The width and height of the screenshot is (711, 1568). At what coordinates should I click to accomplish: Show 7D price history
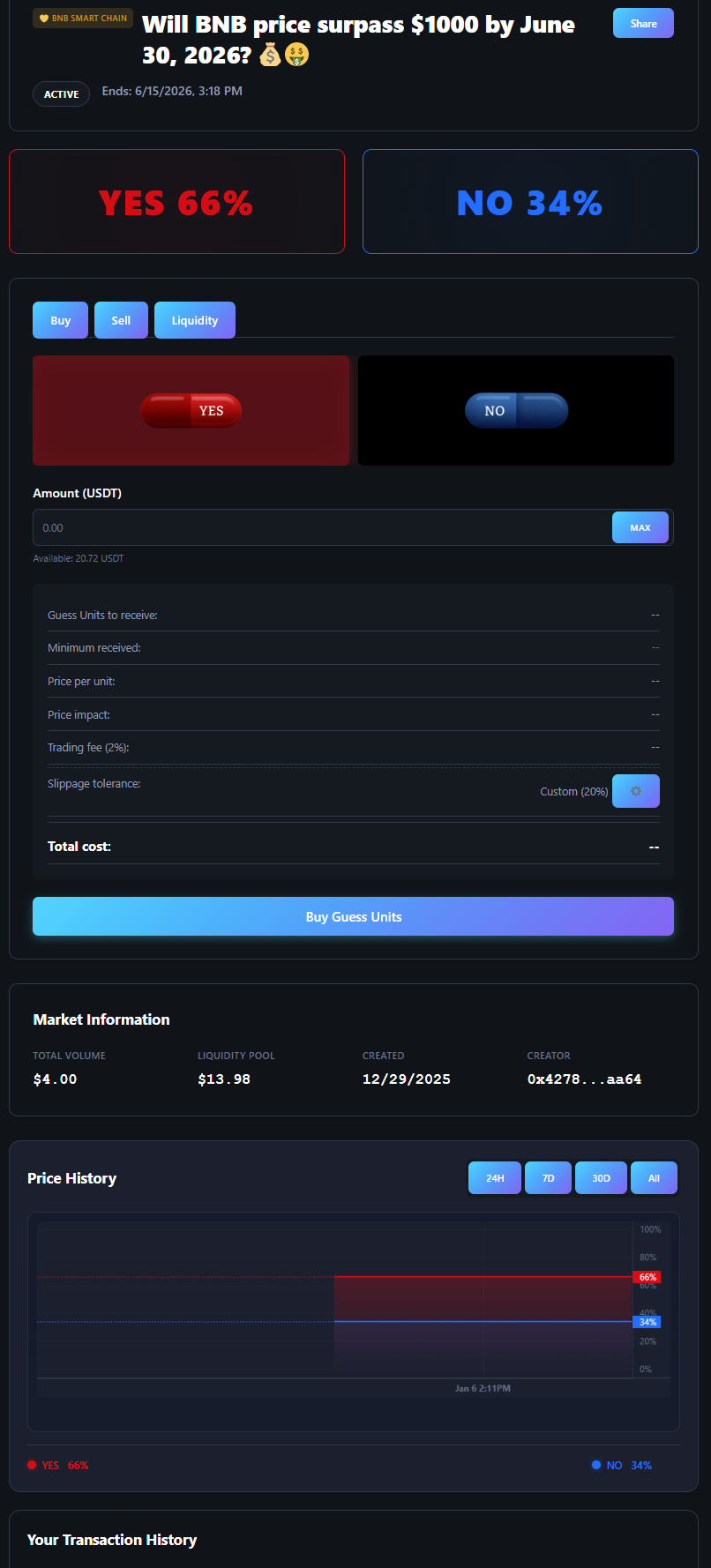tap(548, 1177)
